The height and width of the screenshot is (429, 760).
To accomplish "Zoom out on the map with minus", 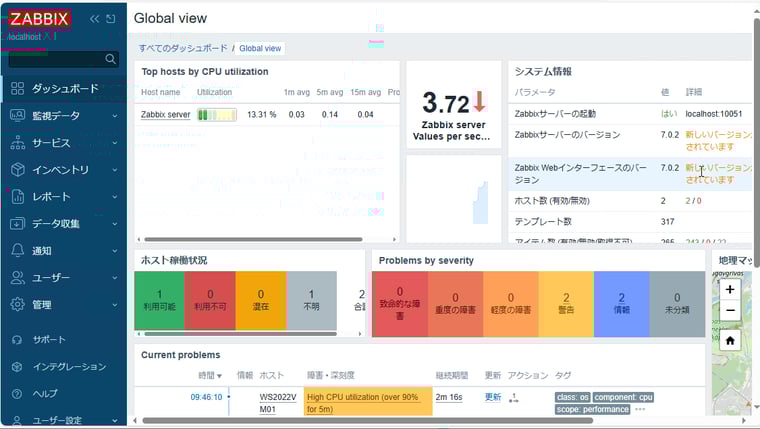I will [730, 310].
